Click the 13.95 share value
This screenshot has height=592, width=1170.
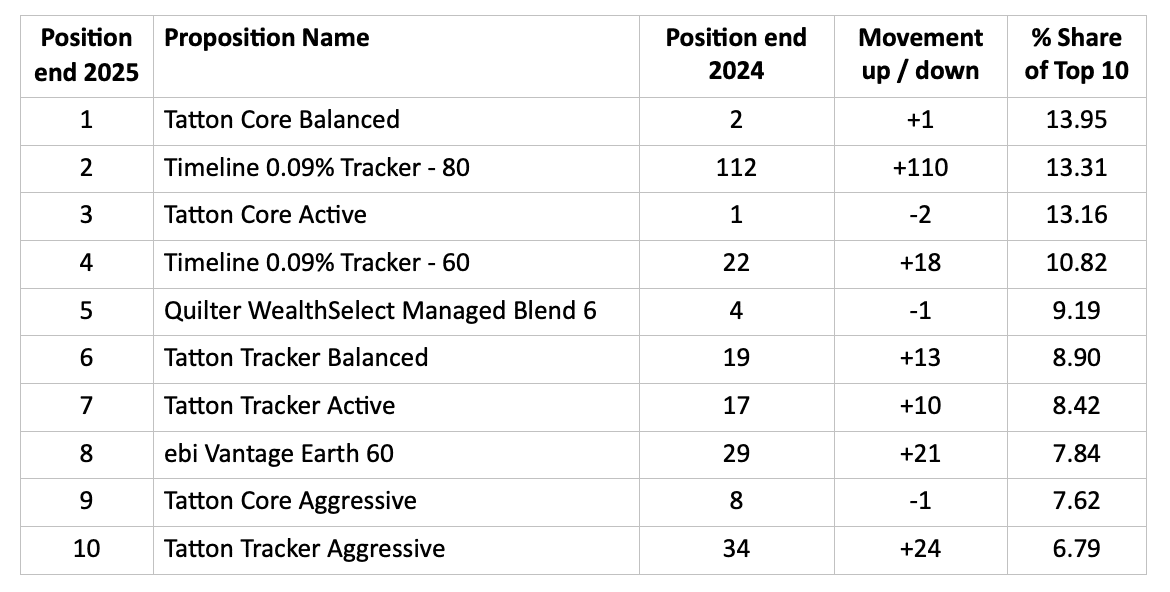[x=1077, y=119]
